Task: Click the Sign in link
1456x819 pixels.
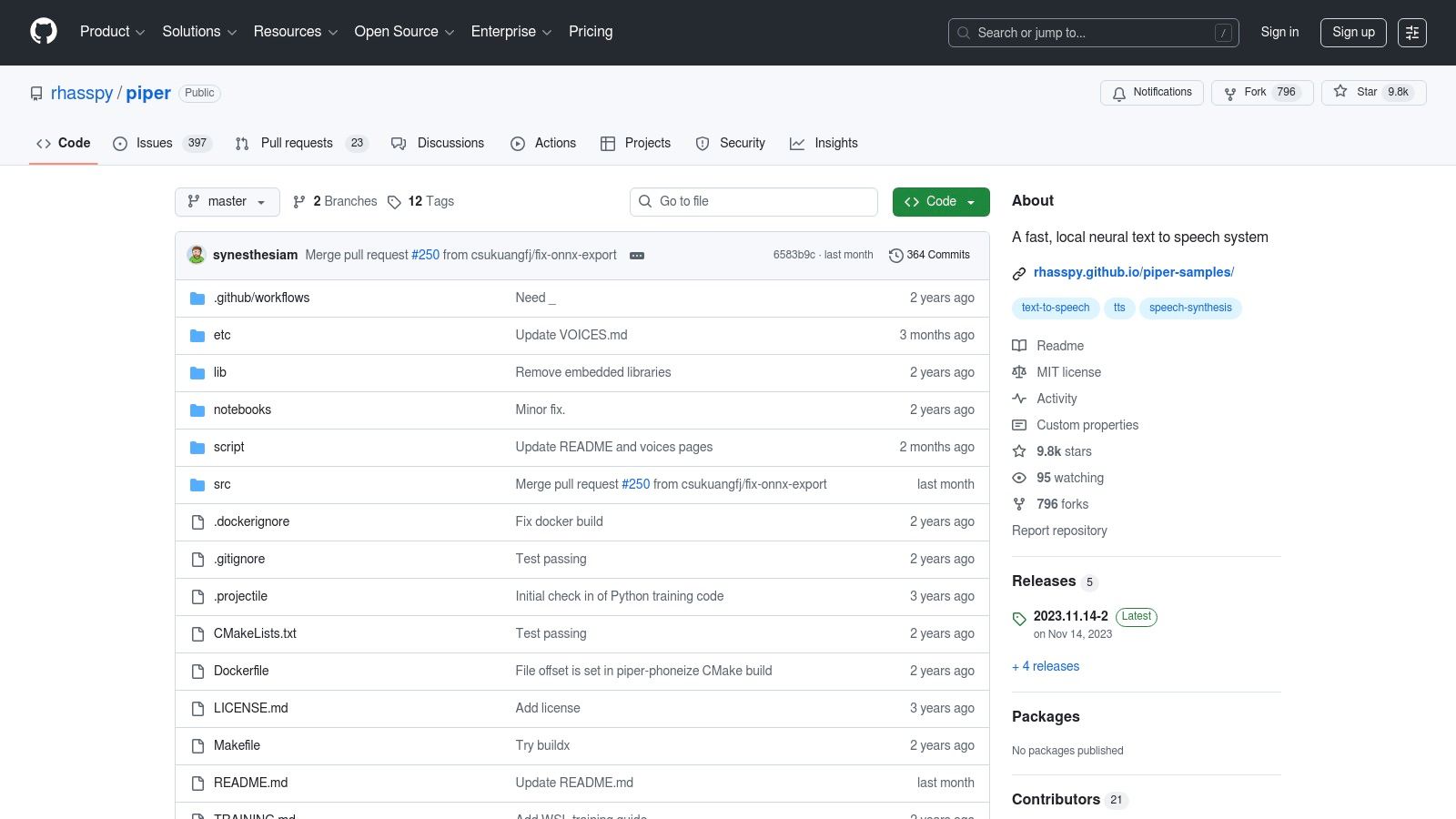Action: point(1279,32)
